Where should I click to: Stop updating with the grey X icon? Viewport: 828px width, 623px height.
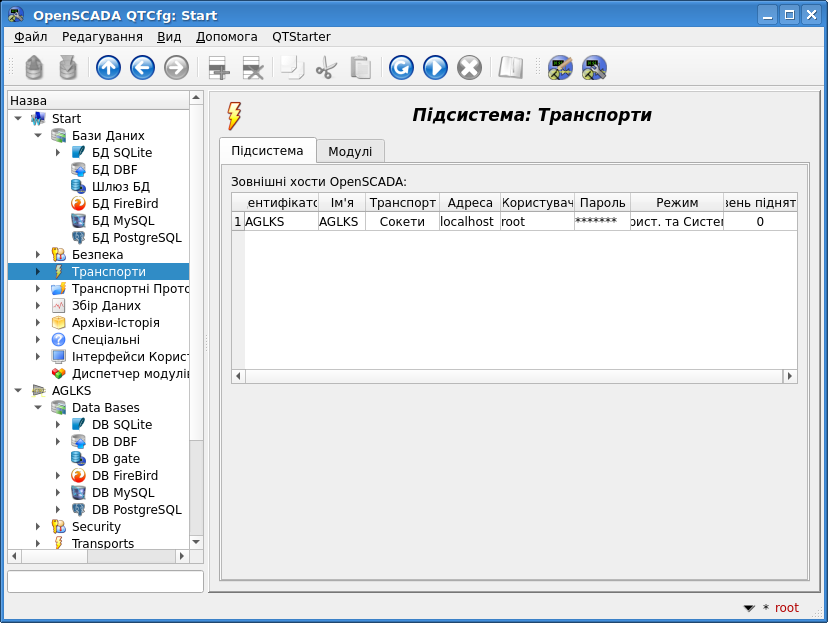click(x=469, y=68)
